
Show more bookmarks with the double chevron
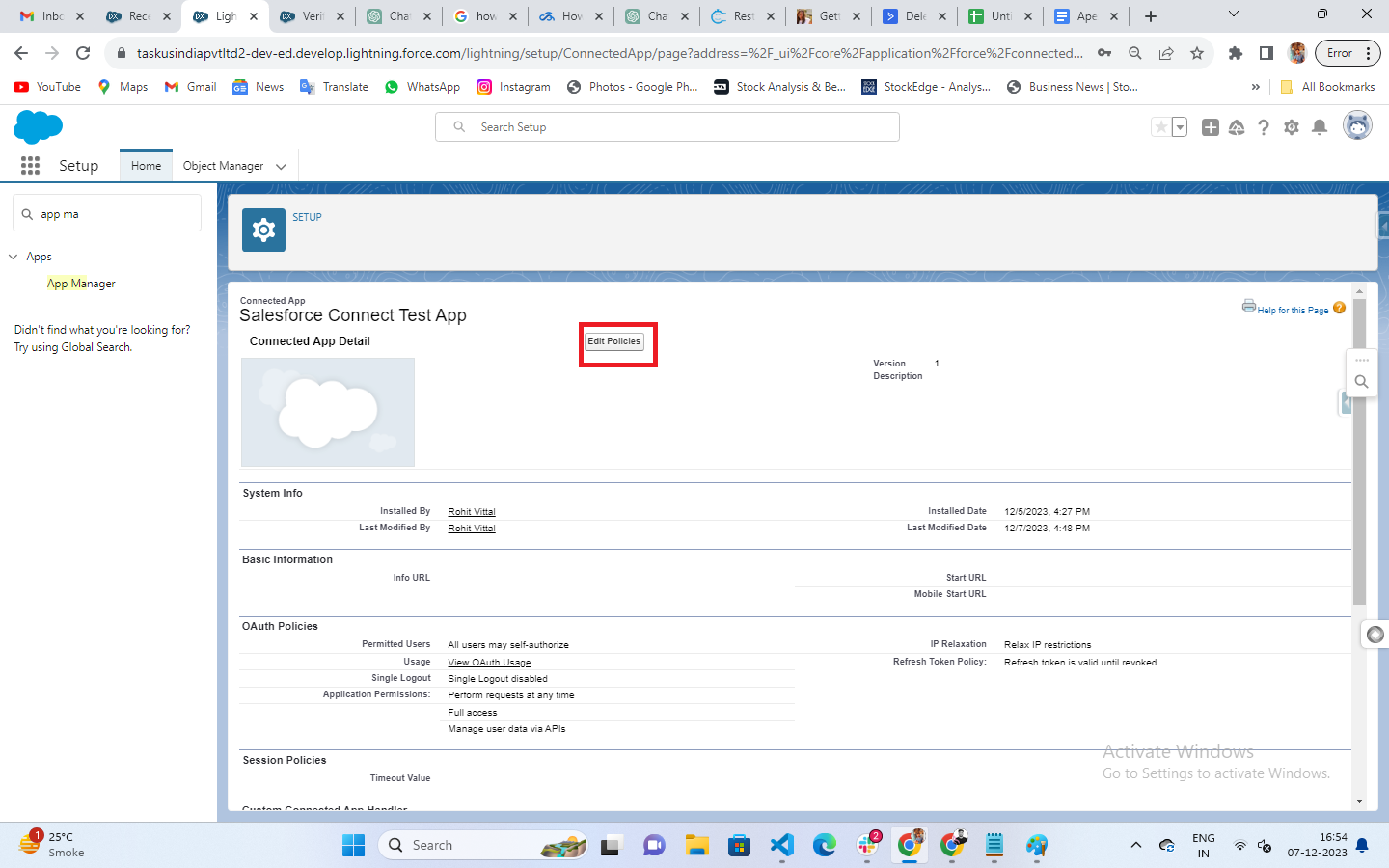click(x=1255, y=87)
